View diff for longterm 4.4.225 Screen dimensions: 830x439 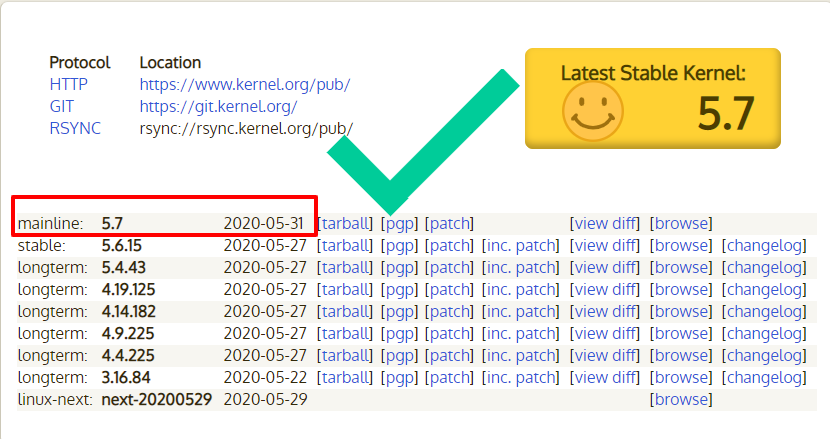[x=605, y=355]
